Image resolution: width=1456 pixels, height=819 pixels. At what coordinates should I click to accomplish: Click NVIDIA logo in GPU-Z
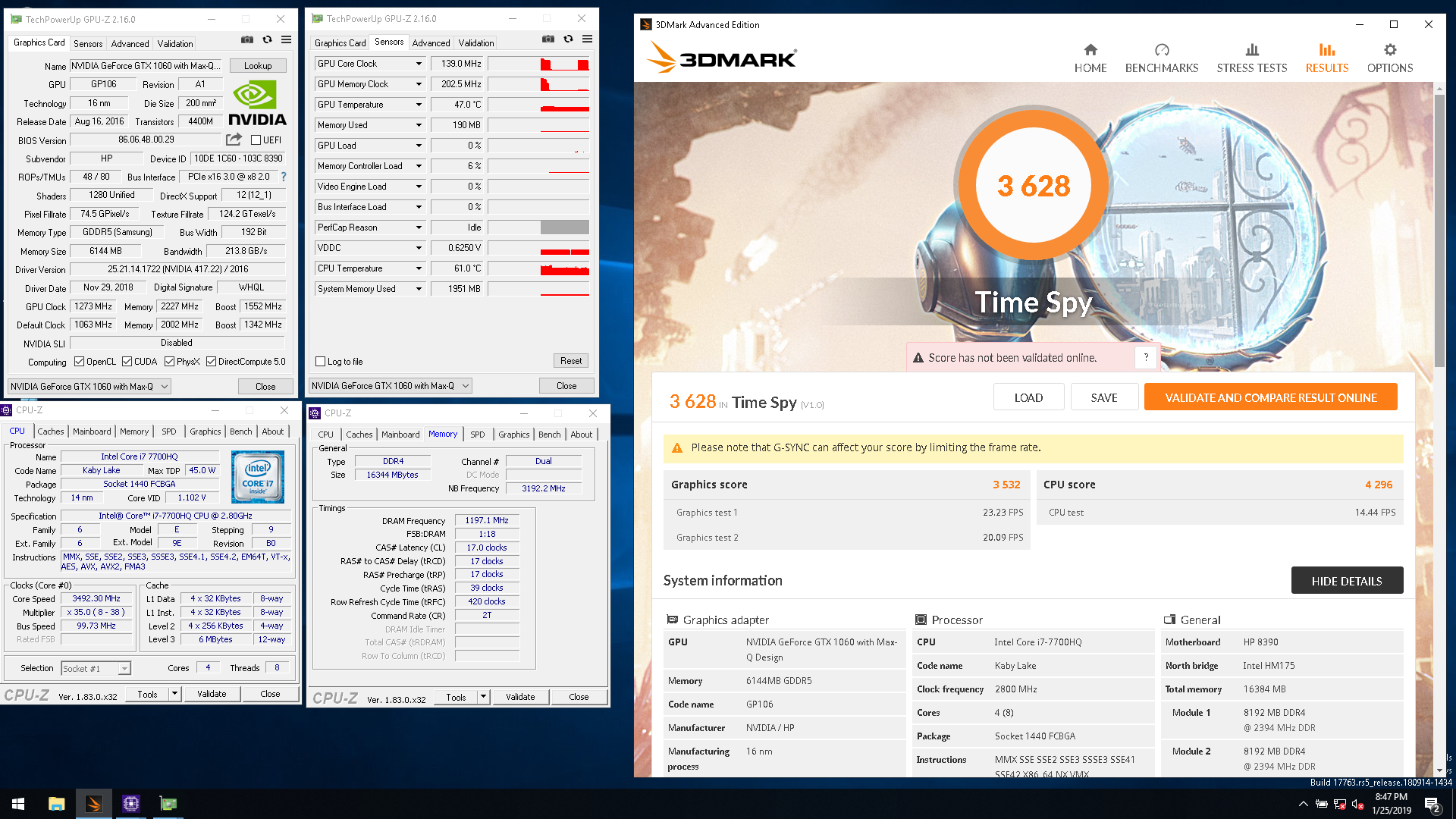257,104
